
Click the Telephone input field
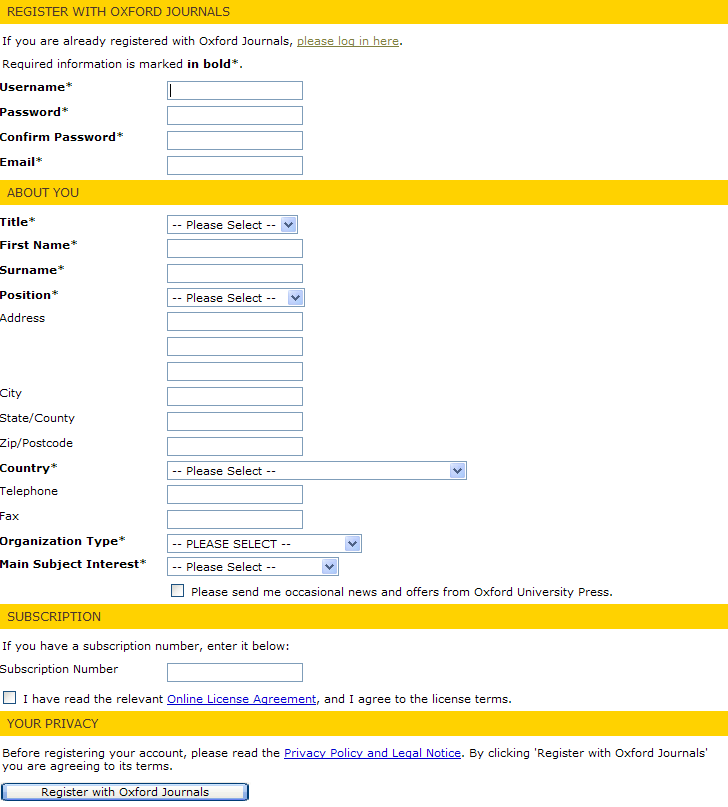(235, 495)
